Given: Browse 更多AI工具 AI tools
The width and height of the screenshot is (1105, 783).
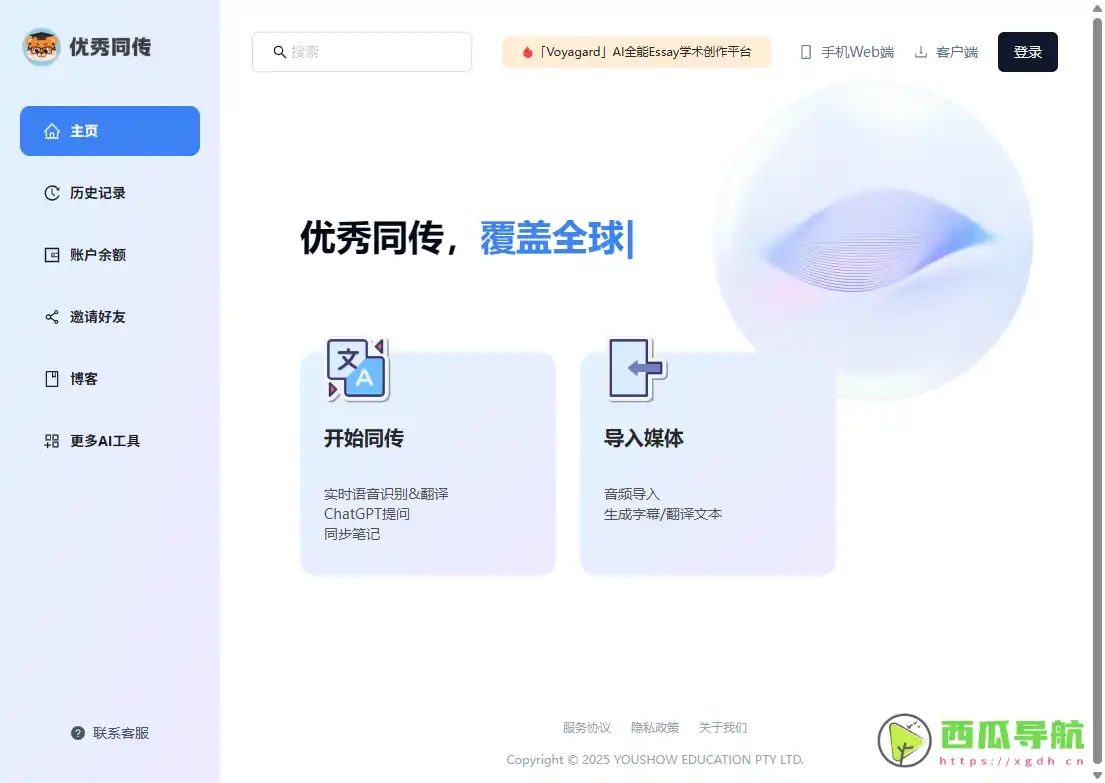Looking at the screenshot, I should pos(104,440).
